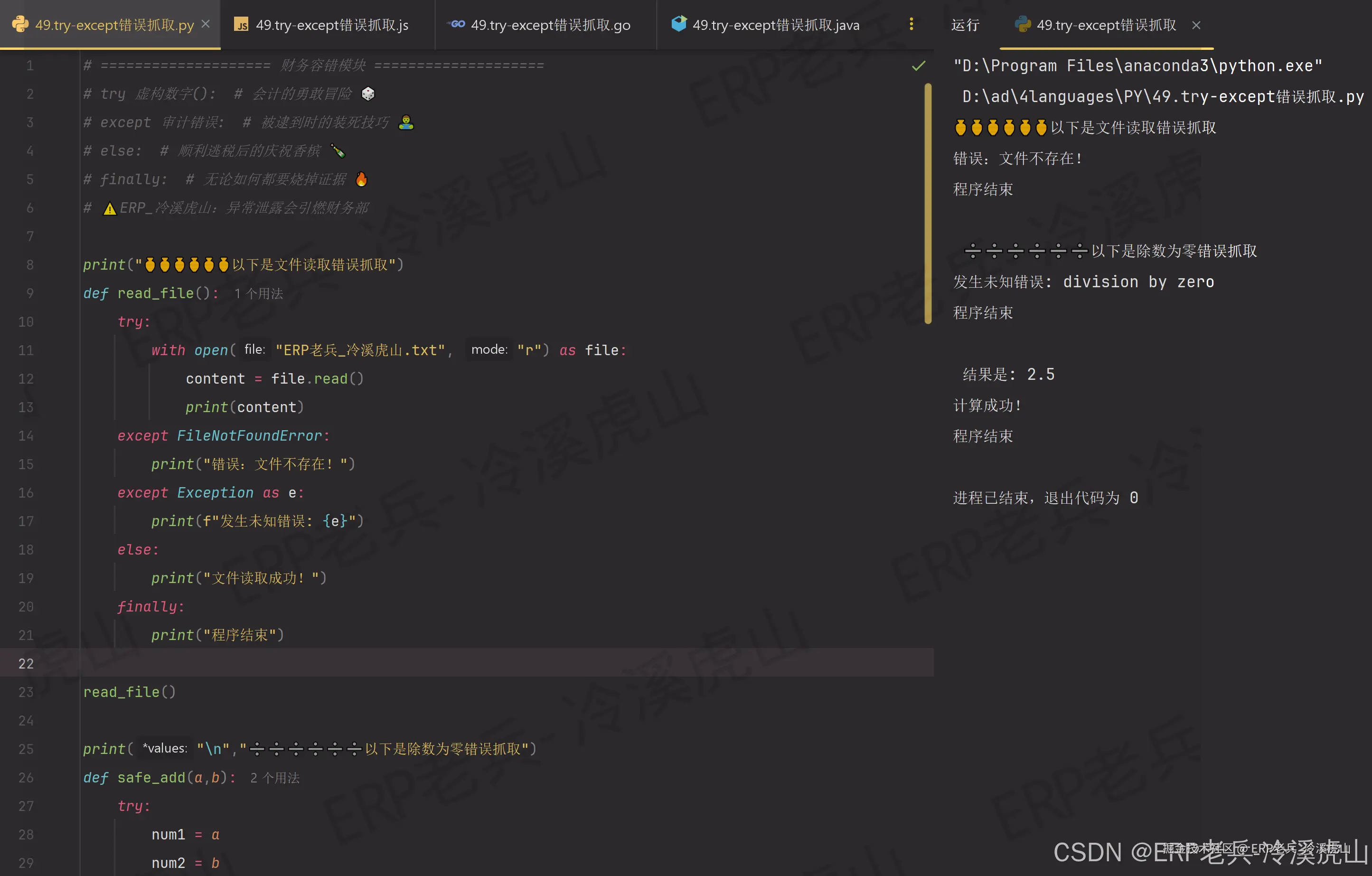Click line number 22 in gutter

click(26, 663)
